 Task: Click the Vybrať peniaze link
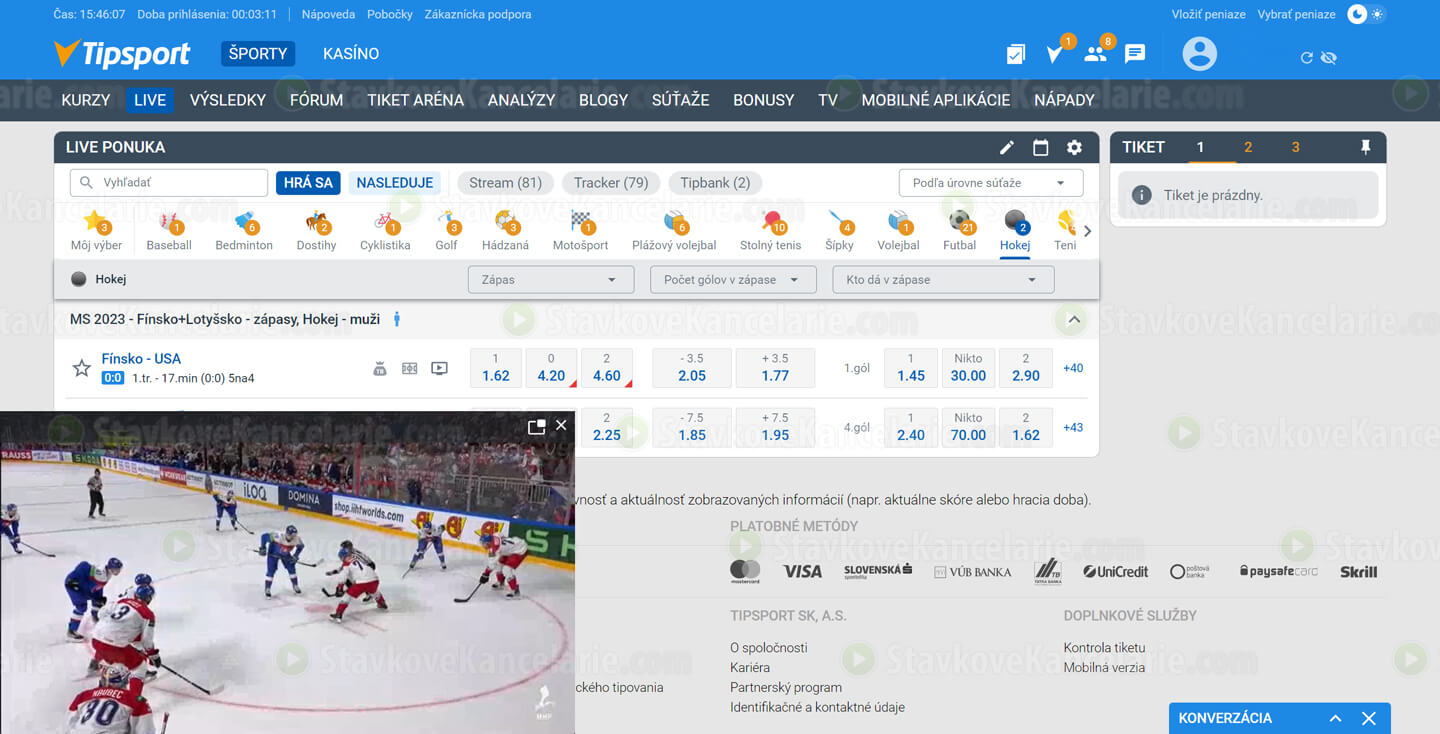pos(1296,14)
